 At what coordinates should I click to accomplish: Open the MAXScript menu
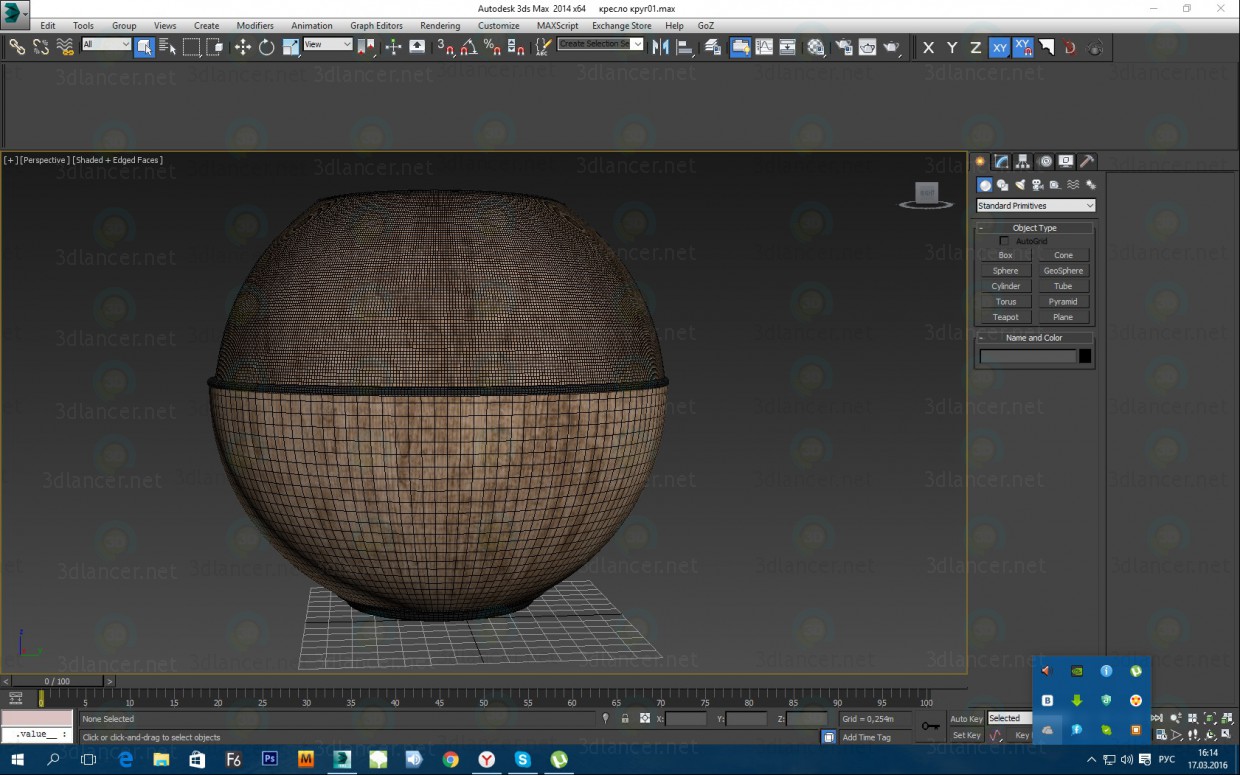click(557, 26)
